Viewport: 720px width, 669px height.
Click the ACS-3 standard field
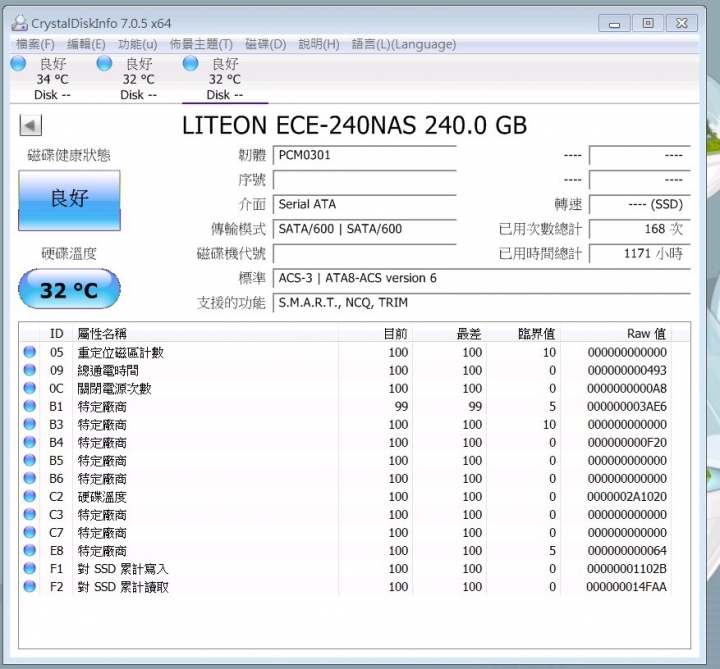(482, 278)
